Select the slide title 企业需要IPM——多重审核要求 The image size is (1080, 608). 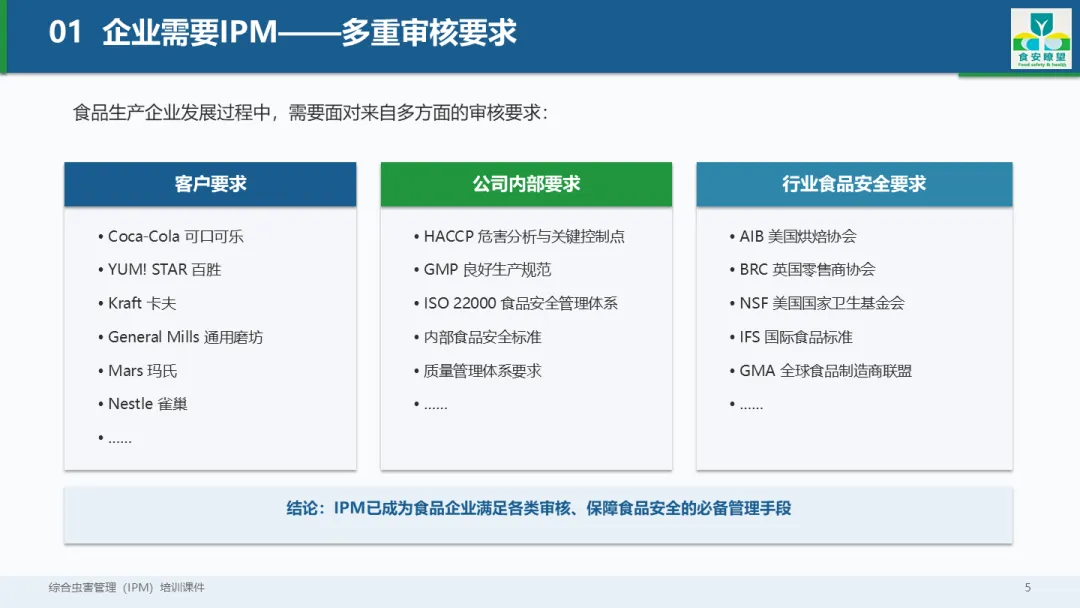(309, 32)
